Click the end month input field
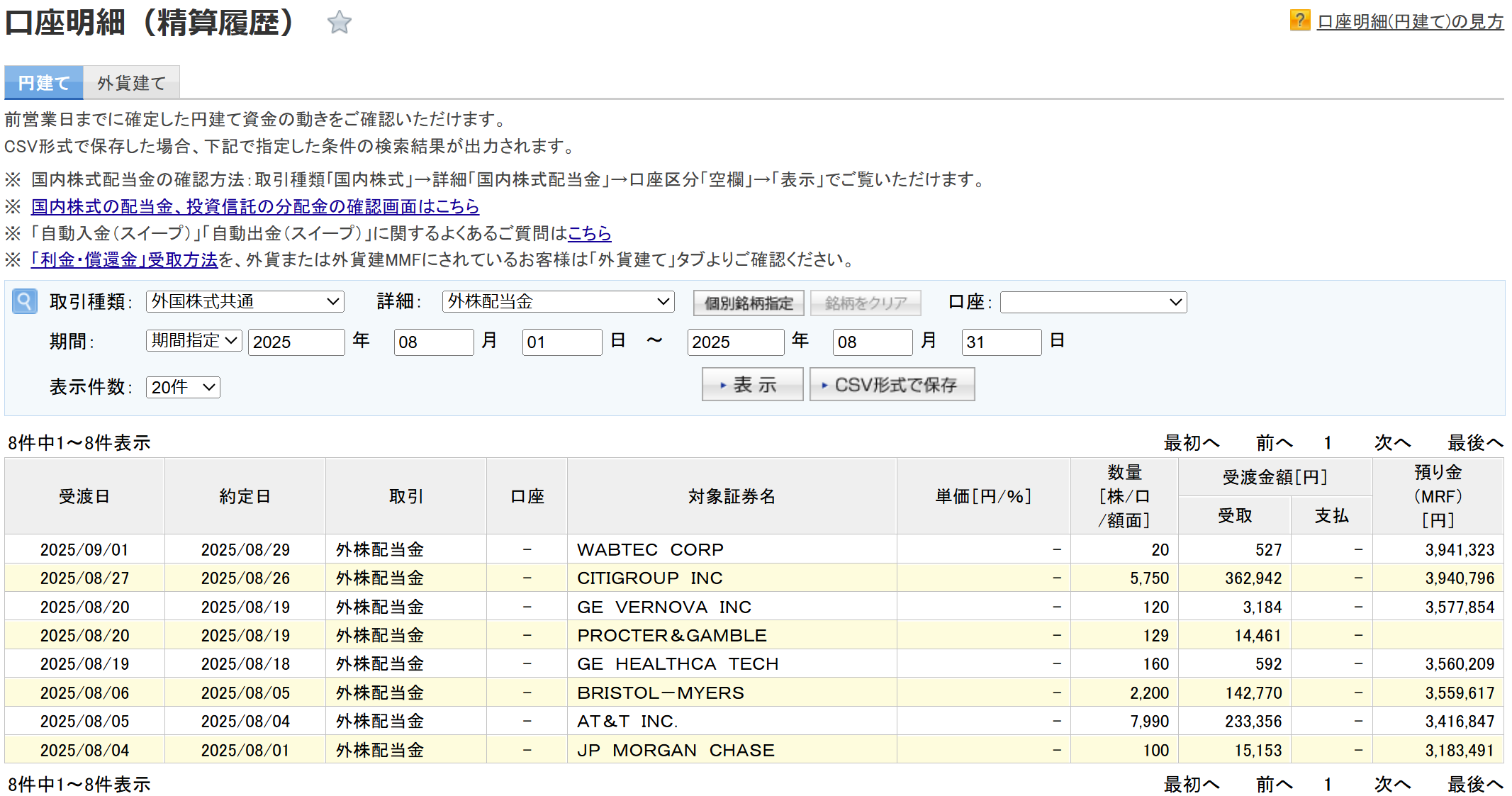Viewport: 1512px width, 796px height. point(873,342)
